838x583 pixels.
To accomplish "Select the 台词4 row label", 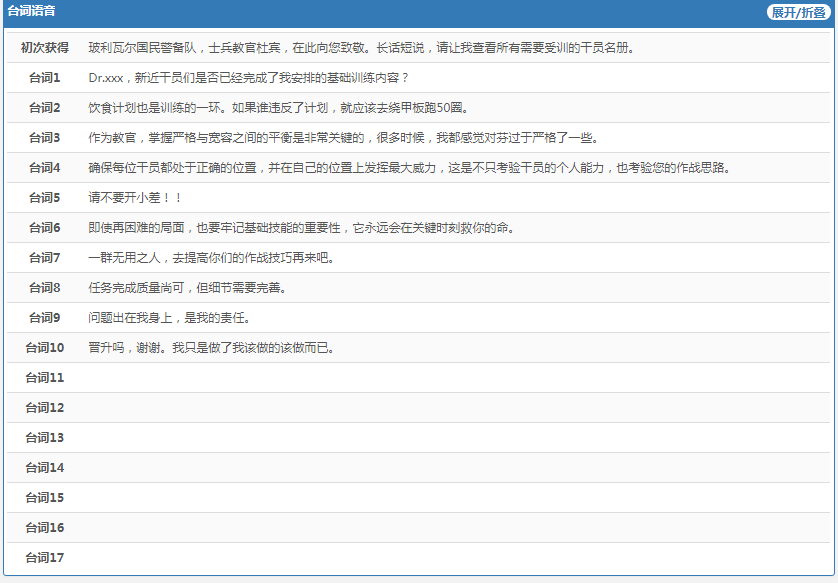I will 45,168.
